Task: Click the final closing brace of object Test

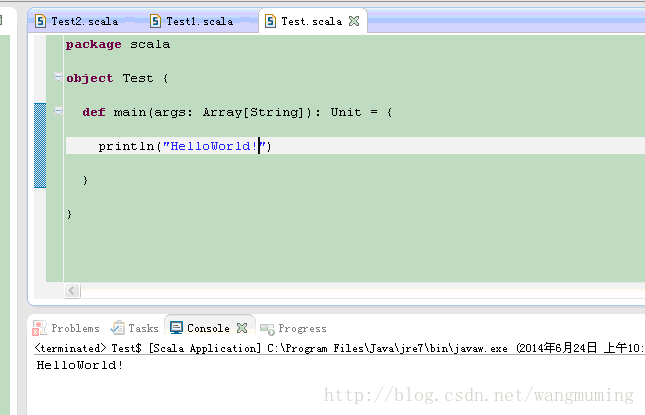Action: (x=69, y=214)
